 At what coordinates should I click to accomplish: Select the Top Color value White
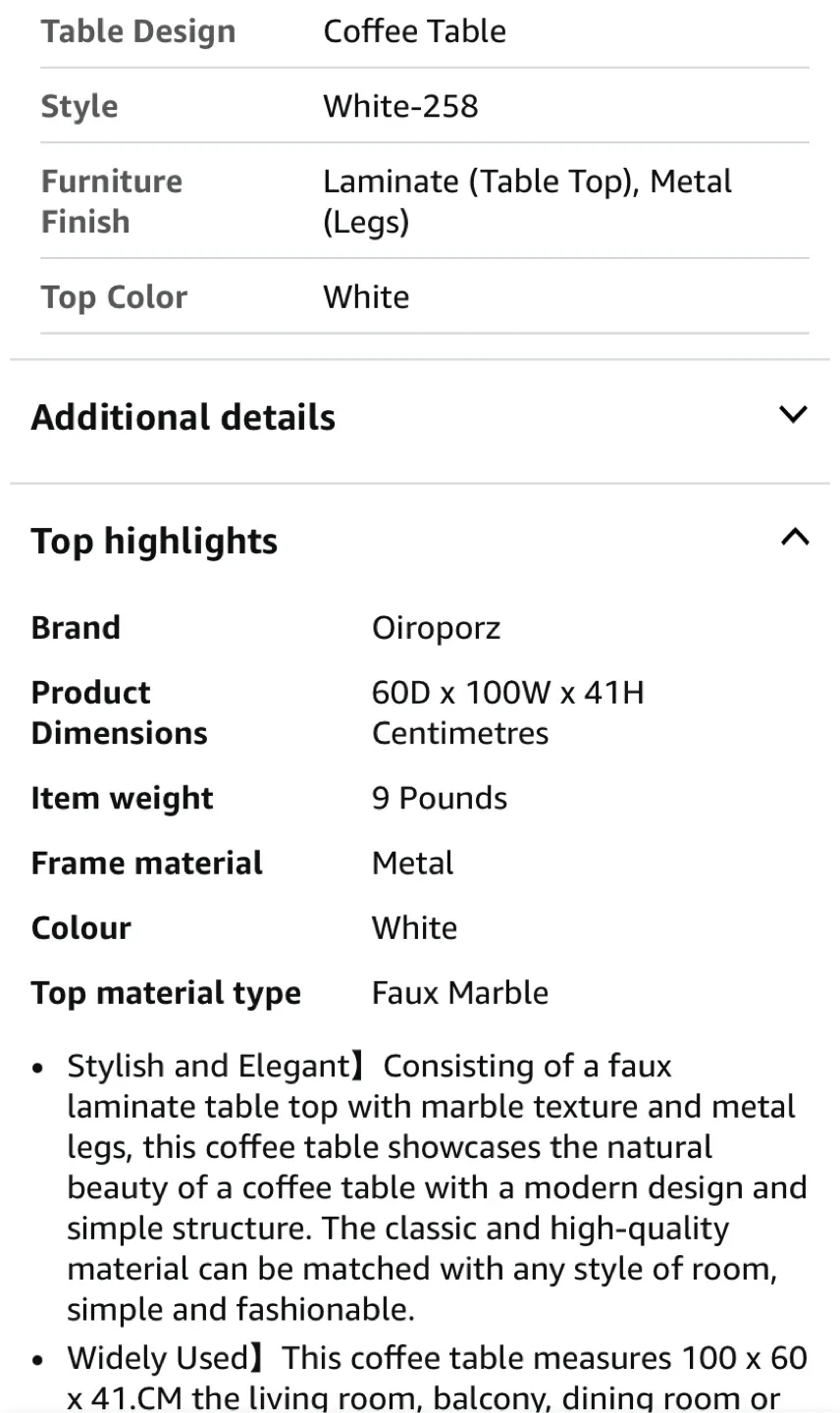pyautogui.click(x=366, y=296)
